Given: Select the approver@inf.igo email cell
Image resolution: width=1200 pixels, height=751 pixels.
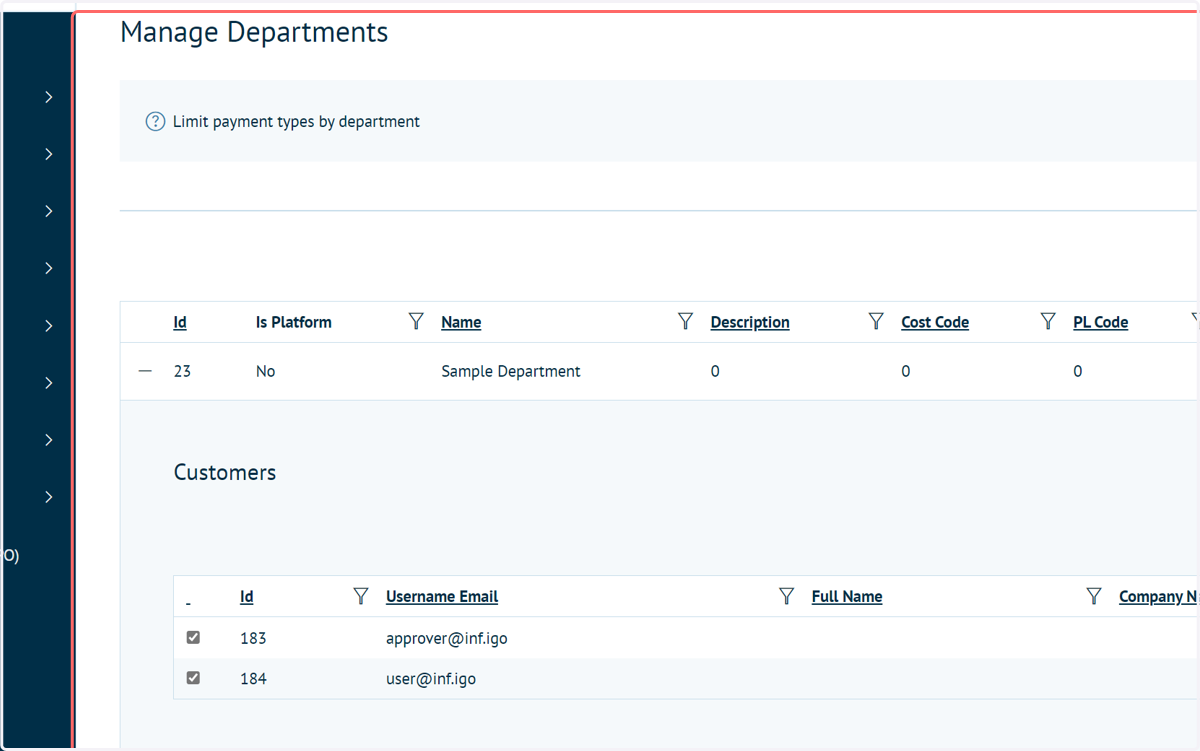Looking at the screenshot, I should click(447, 638).
